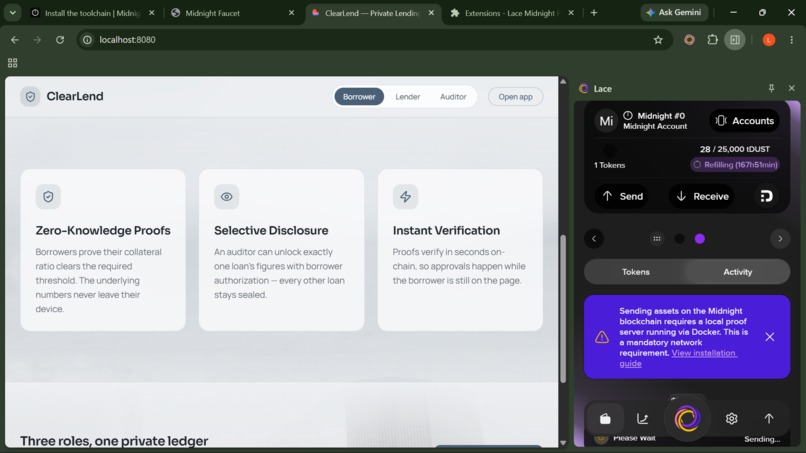Viewport: 806px width, 453px height.
Task: Click the page vertical scrollbar thumb
Action: 563,309
